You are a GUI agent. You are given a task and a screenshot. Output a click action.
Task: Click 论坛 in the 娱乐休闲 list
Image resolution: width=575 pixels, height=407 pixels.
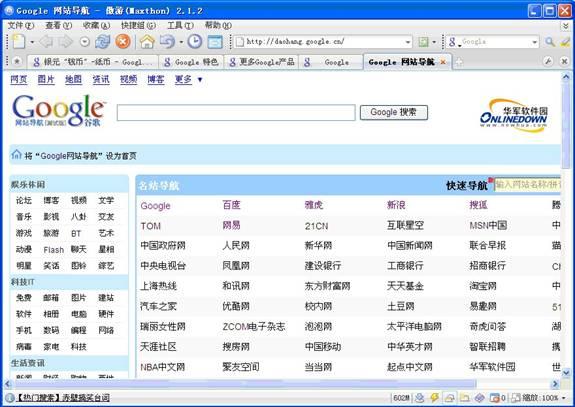(24, 200)
